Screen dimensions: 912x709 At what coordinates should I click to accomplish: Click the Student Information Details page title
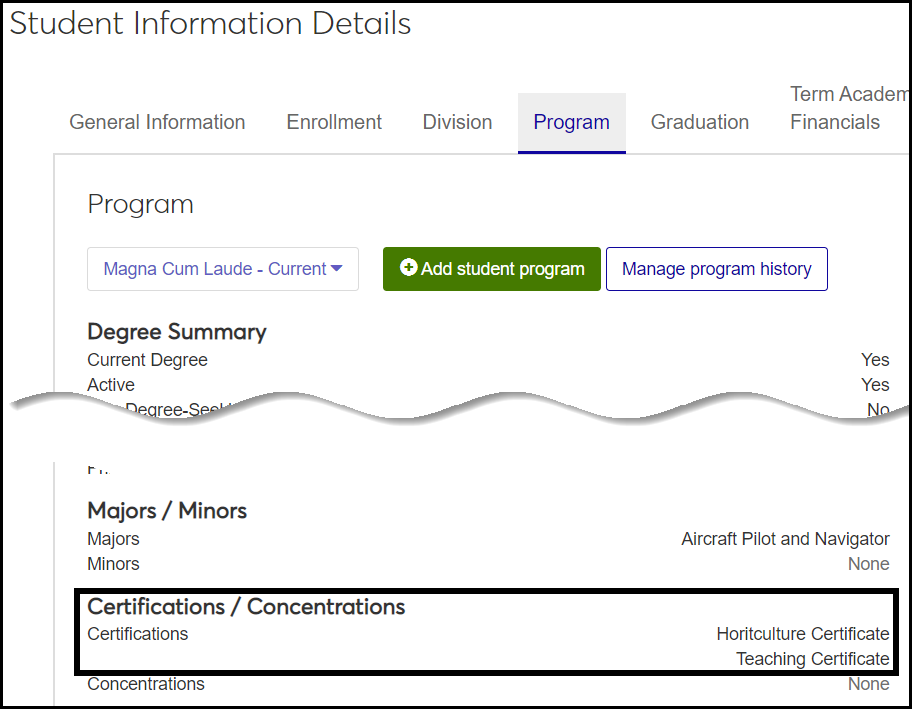(x=210, y=24)
